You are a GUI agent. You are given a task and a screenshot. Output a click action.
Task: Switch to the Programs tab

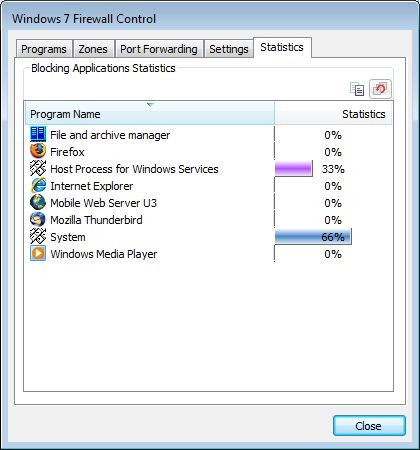pos(44,49)
